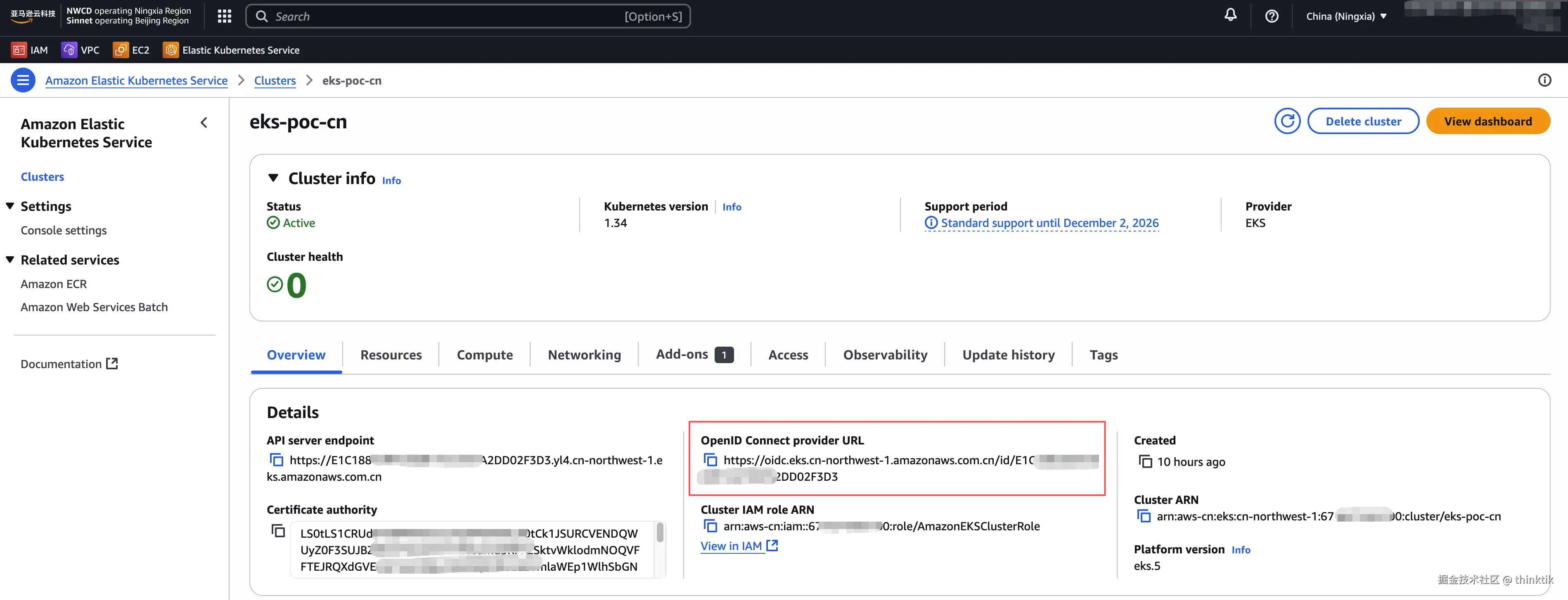Open Amazon ECR in the sidebar
This screenshot has width=1568, height=600.
coord(54,283)
